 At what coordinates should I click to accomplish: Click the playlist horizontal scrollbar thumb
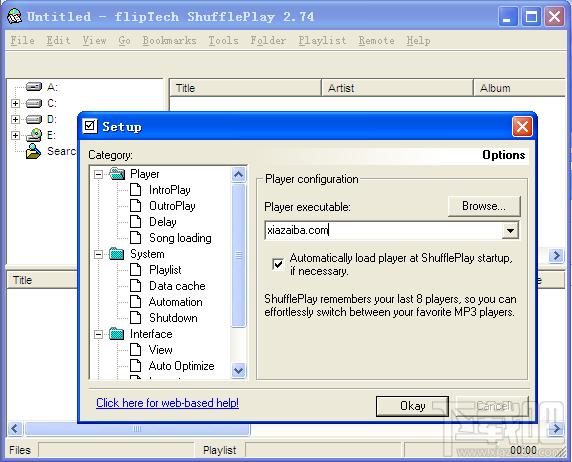click(137, 429)
